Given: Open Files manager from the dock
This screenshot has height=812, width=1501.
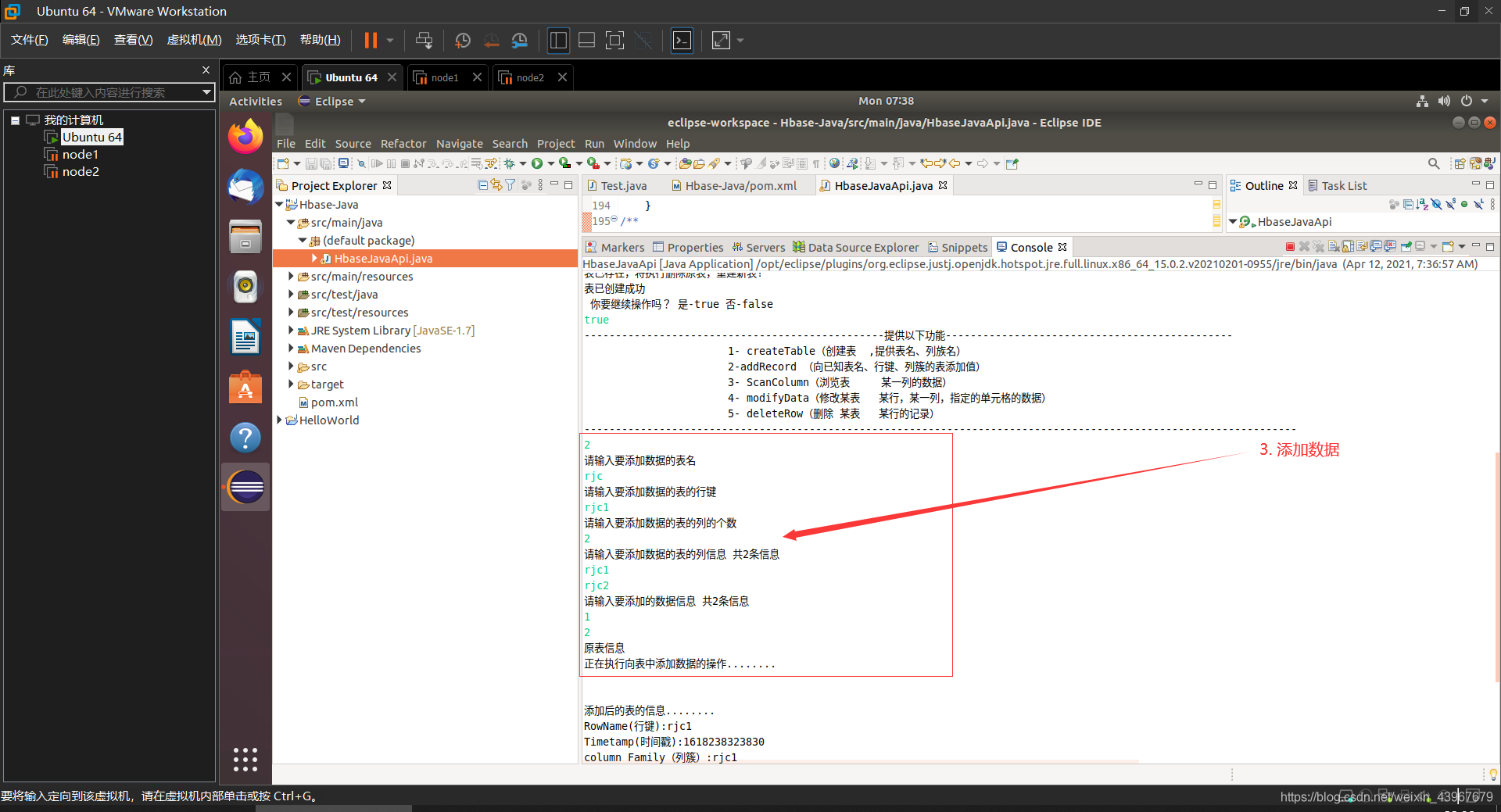Looking at the screenshot, I should (245, 237).
